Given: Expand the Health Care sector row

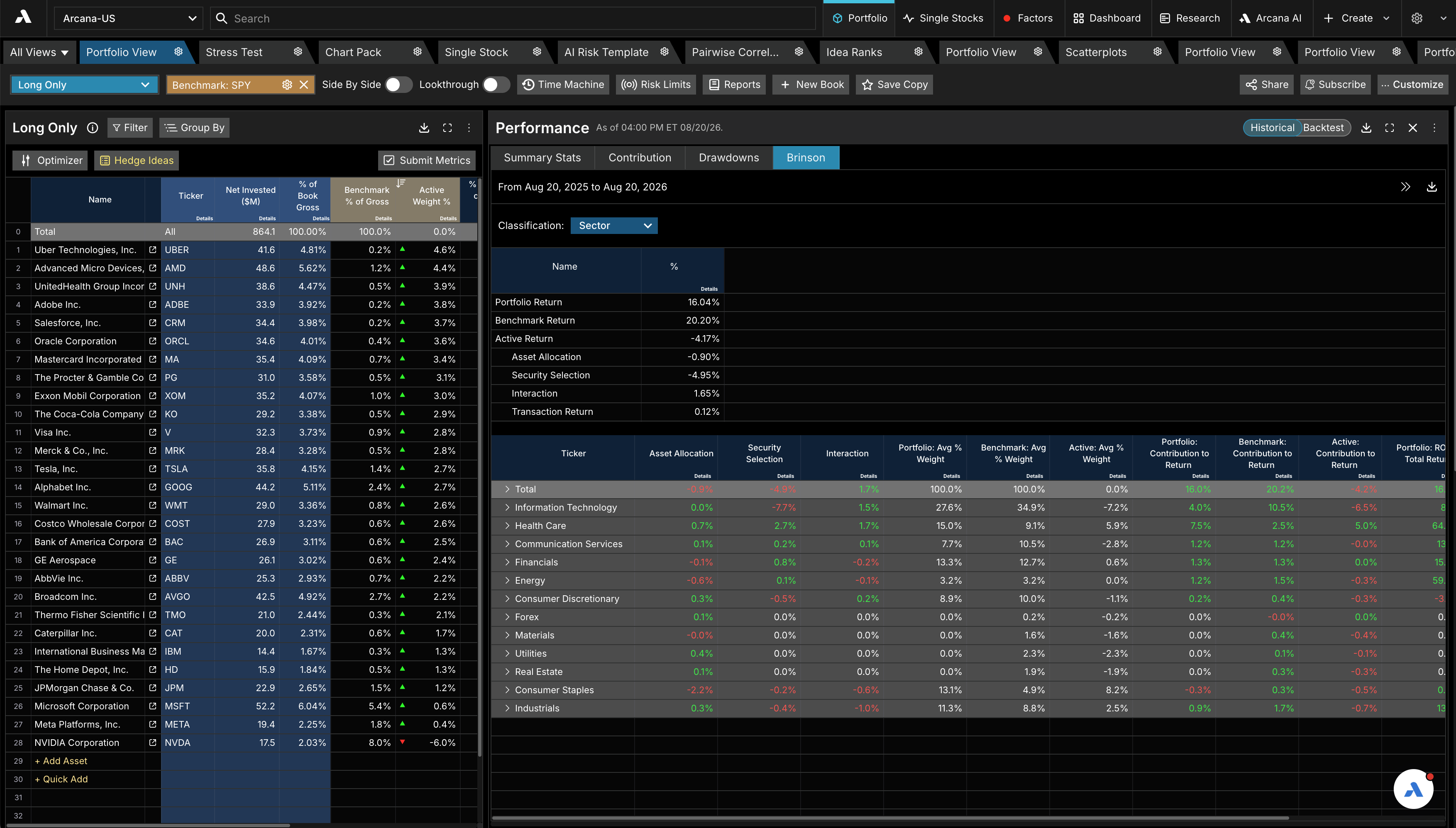Looking at the screenshot, I should pyautogui.click(x=507, y=526).
